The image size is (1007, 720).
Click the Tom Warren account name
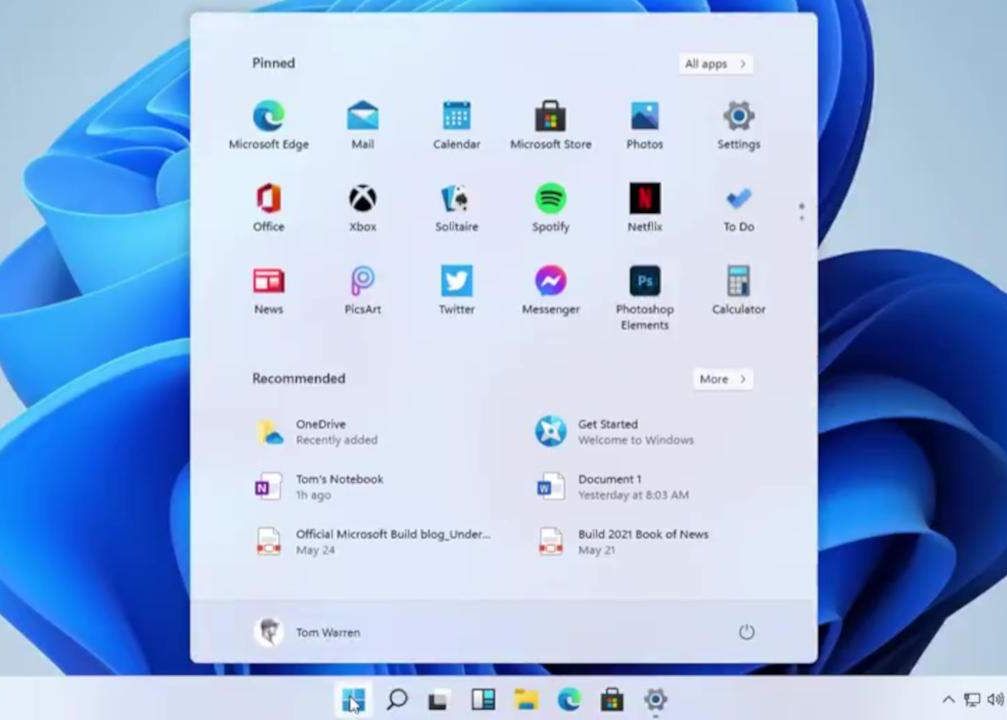(x=330, y=632)
